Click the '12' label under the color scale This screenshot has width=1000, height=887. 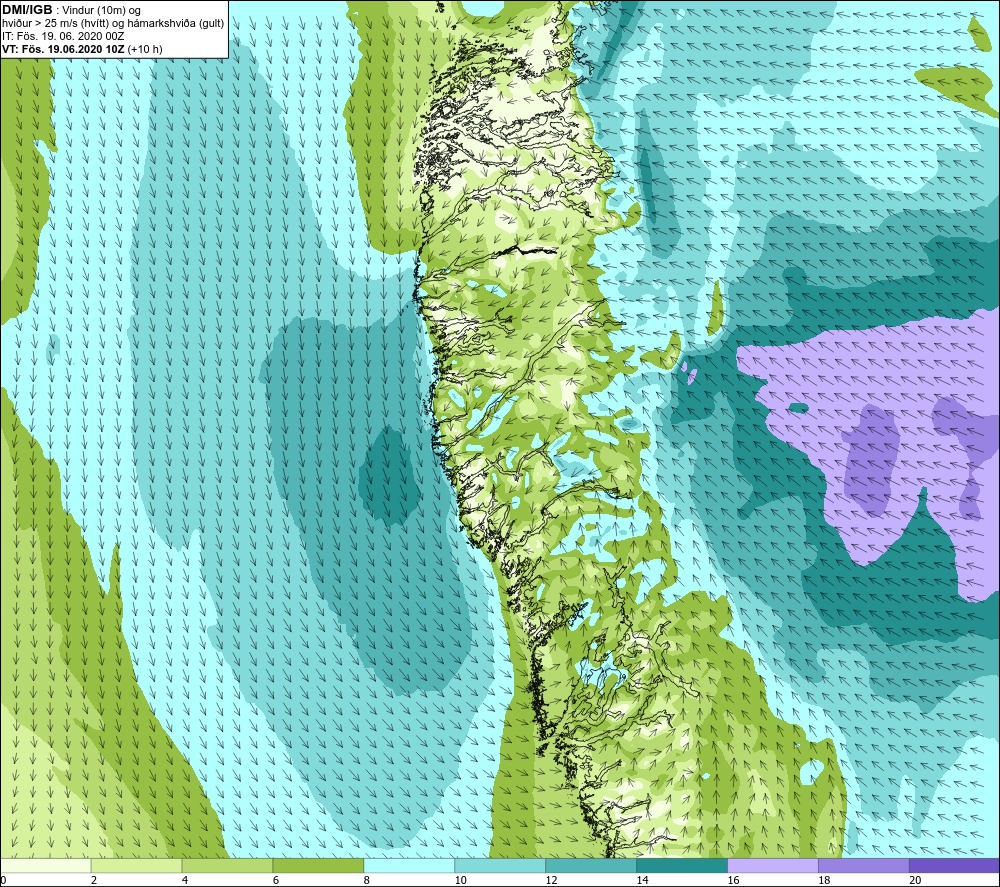pyautogui.click(x=552, y=880)
